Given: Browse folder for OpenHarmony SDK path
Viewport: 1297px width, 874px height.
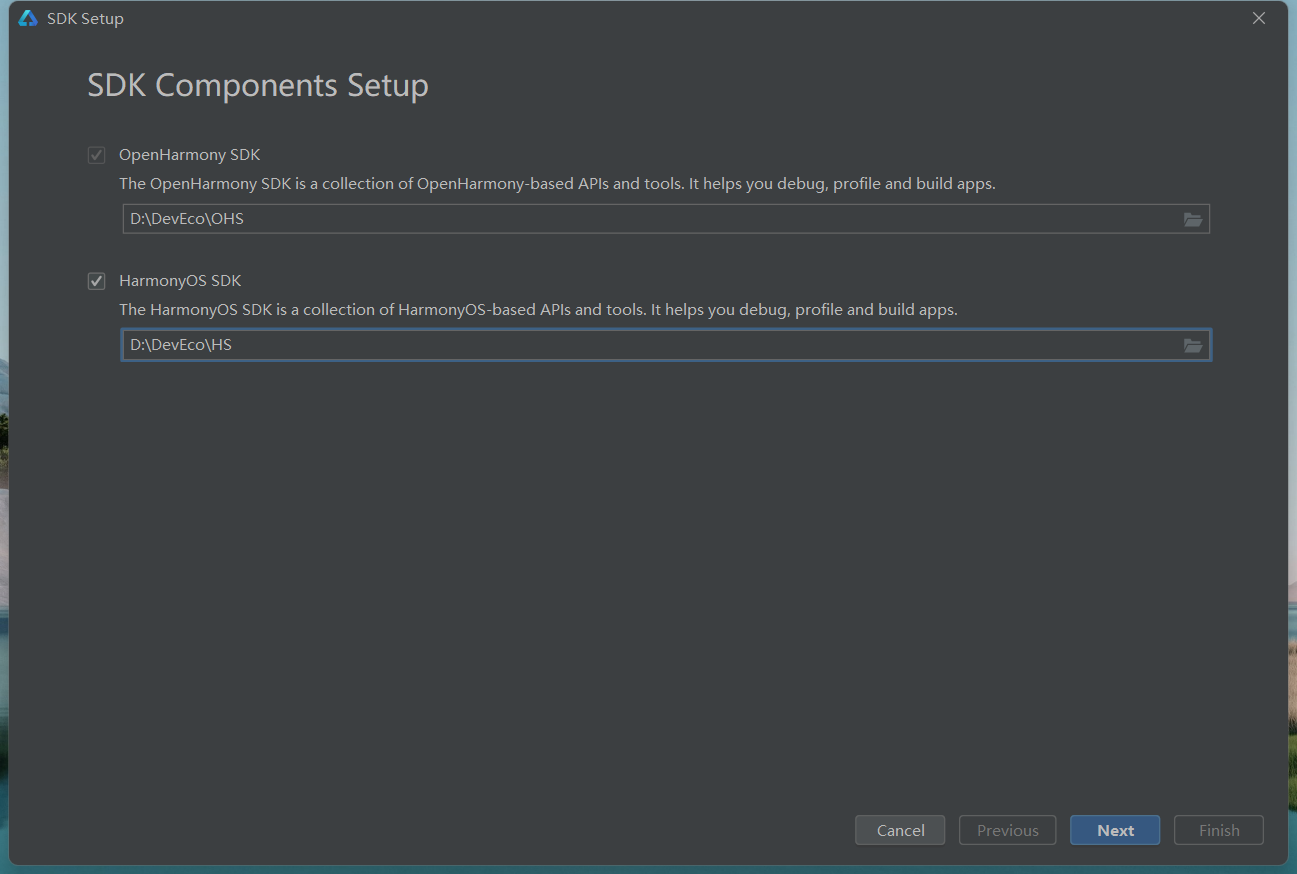Looking at the screenshot, I should (1192, 219).
